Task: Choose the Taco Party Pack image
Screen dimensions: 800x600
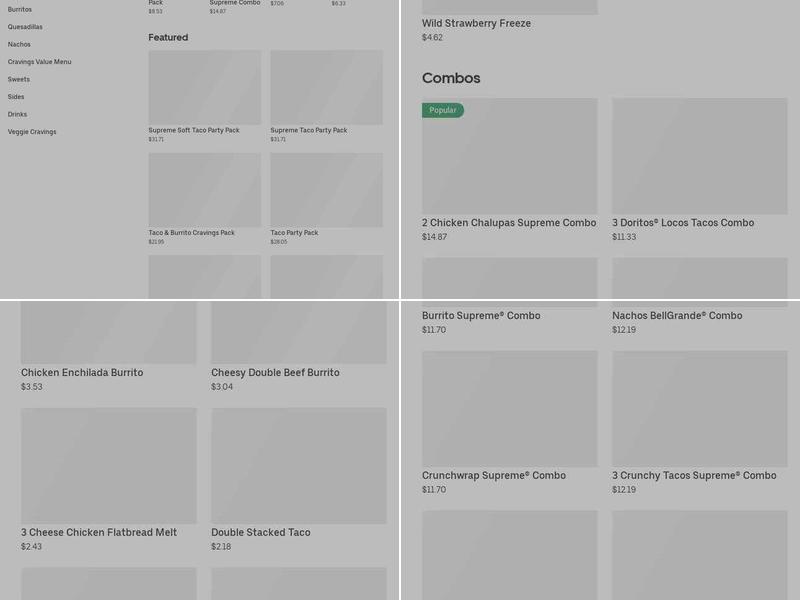Action: point(326,190)
